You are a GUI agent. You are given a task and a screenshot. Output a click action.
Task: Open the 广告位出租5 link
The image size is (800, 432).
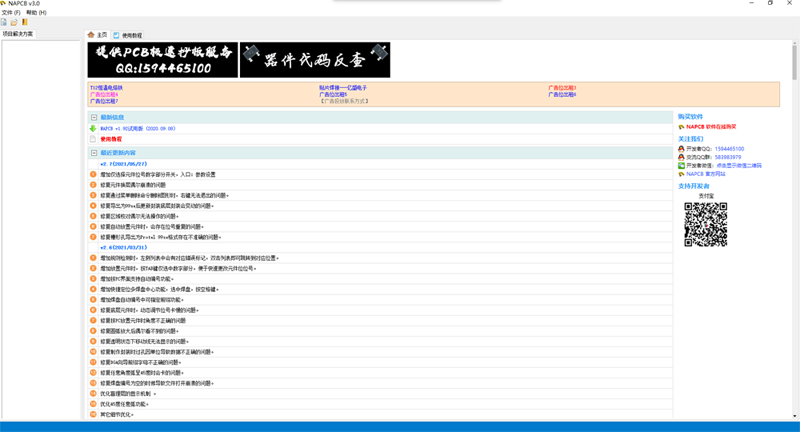coord(333,94)
